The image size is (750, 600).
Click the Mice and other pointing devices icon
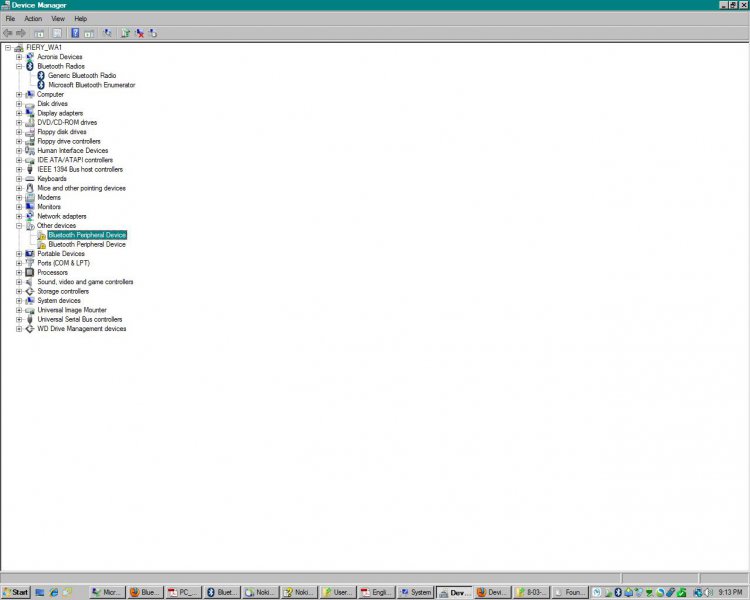pyautogui.click(x=30, y=188)
